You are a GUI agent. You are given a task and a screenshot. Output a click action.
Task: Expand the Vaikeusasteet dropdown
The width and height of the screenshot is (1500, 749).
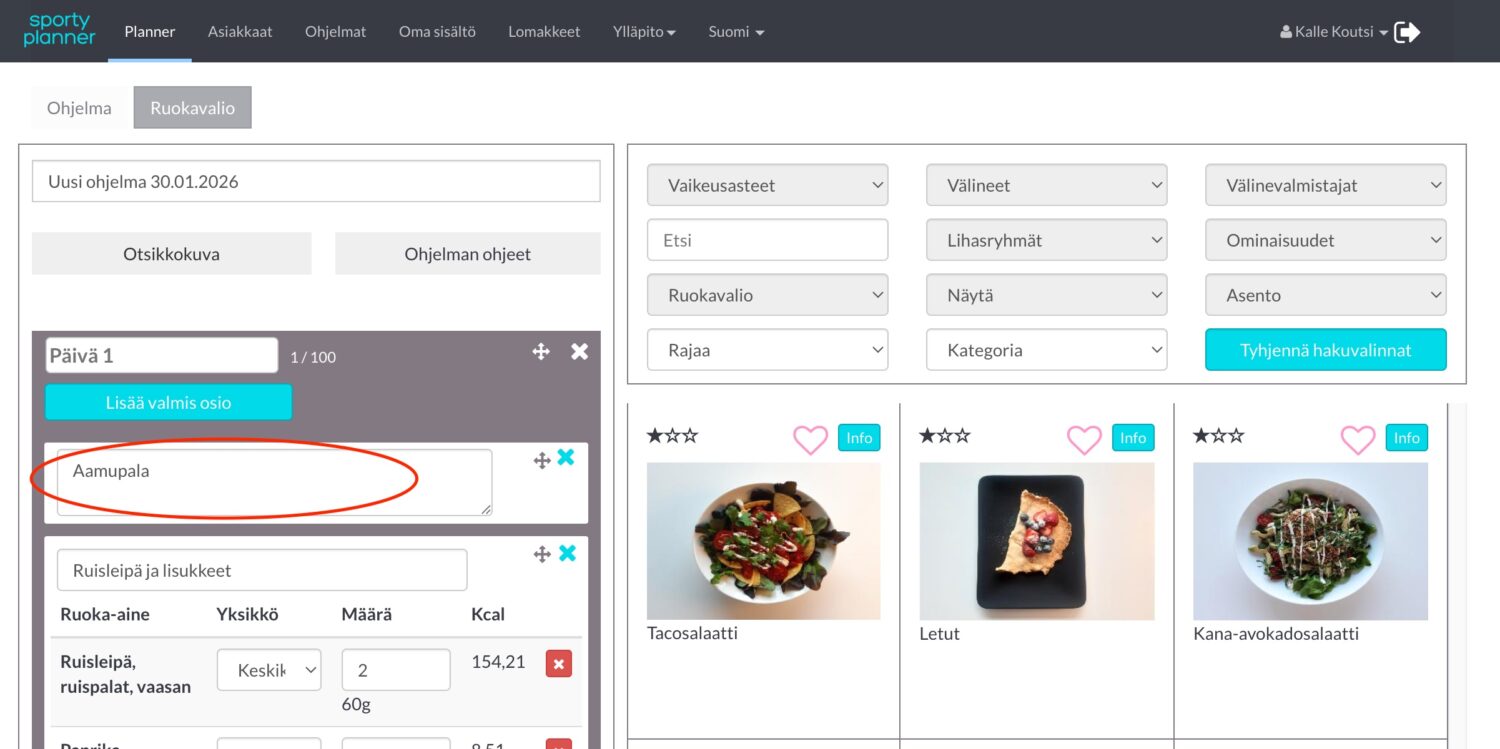(x=767, y=185)
